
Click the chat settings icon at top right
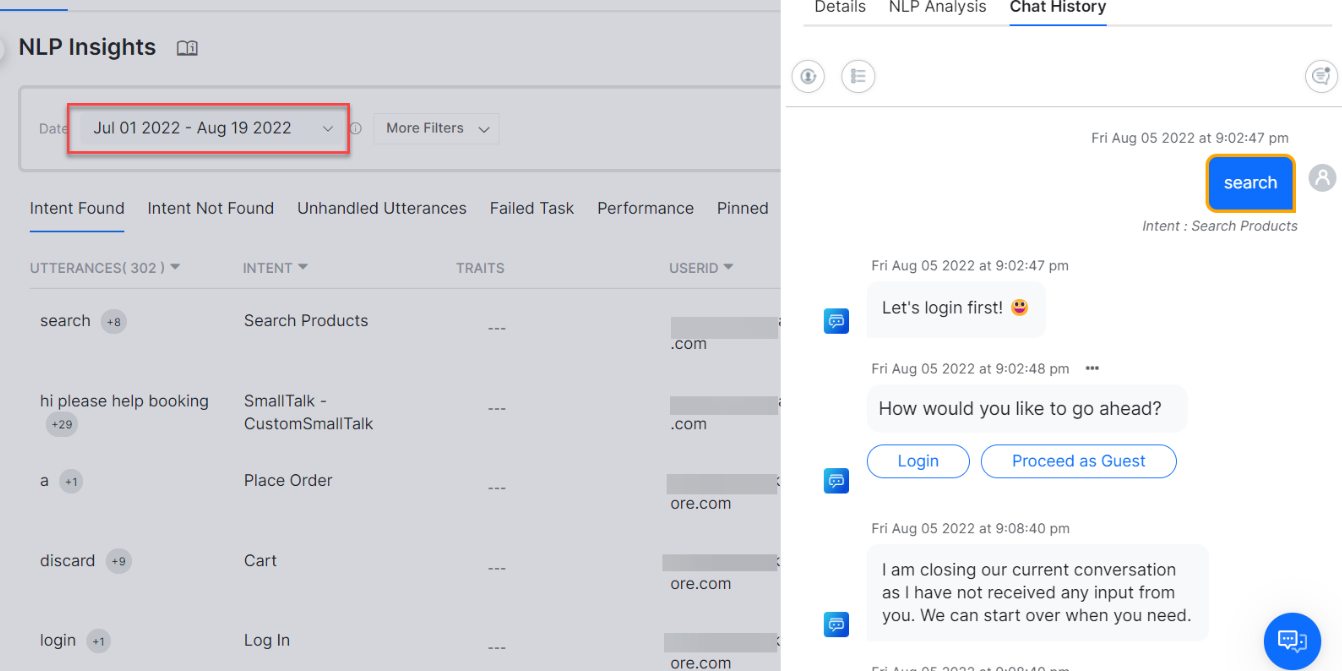point(1321,76)
